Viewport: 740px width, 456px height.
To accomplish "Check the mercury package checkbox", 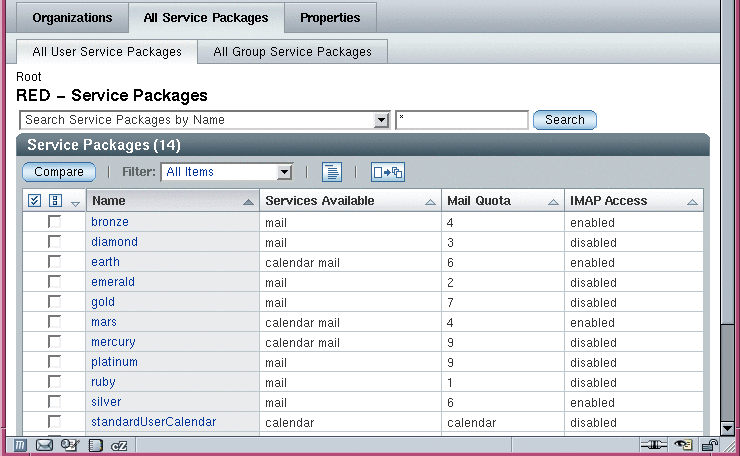I will tap(54, 342).
